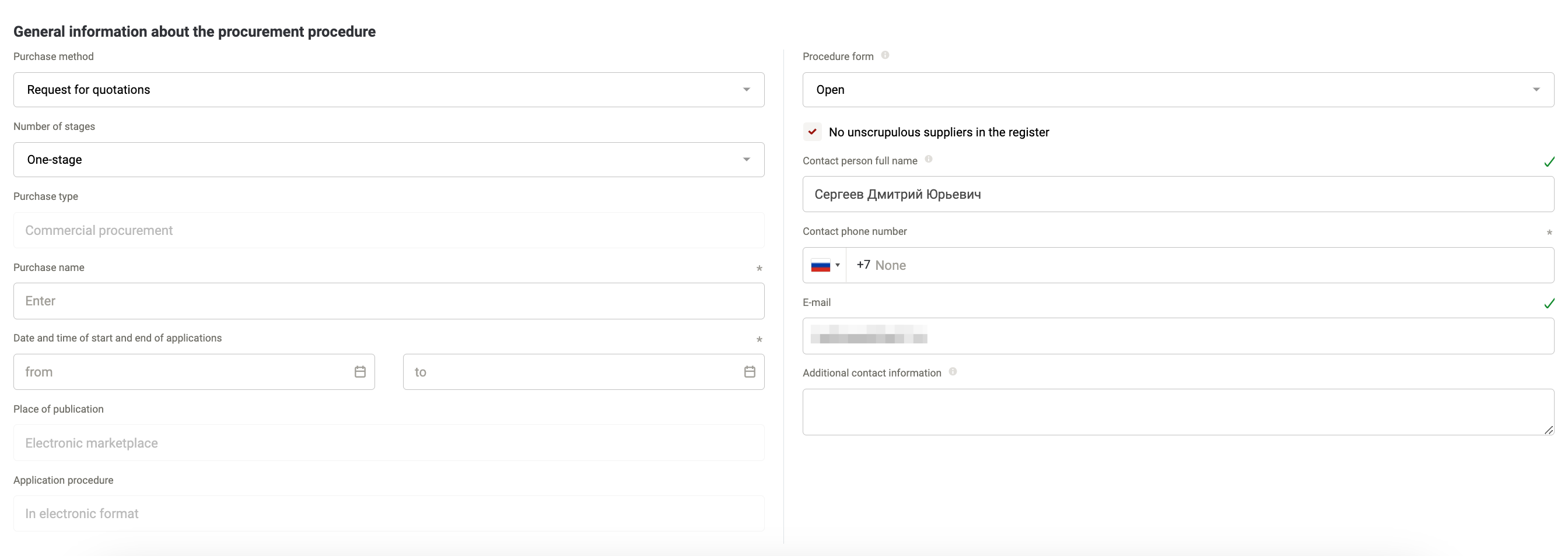Open the Number of stages dropdown

pyautogui.click(x=389, y=160)
